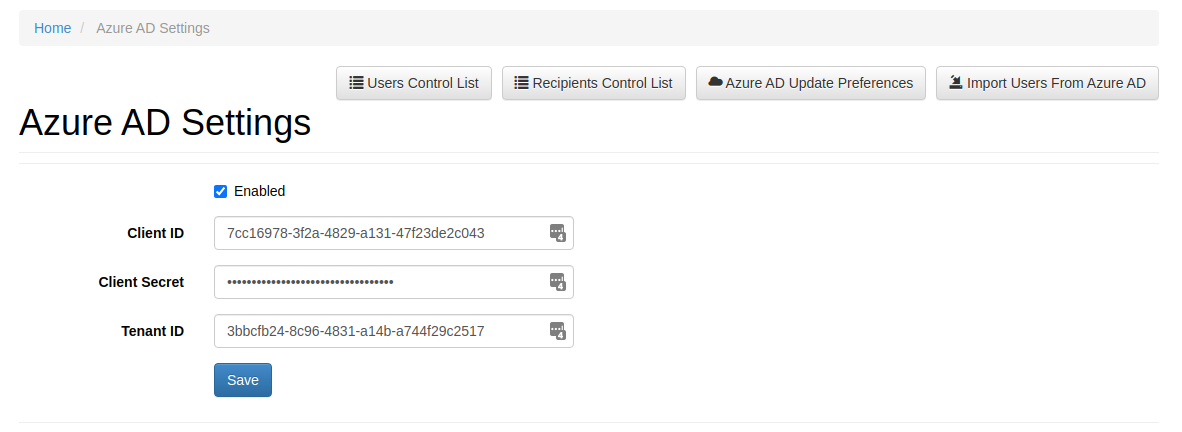Click the Tenant ID field label
The image size is (1182, 432).
(x=152, y=331)
